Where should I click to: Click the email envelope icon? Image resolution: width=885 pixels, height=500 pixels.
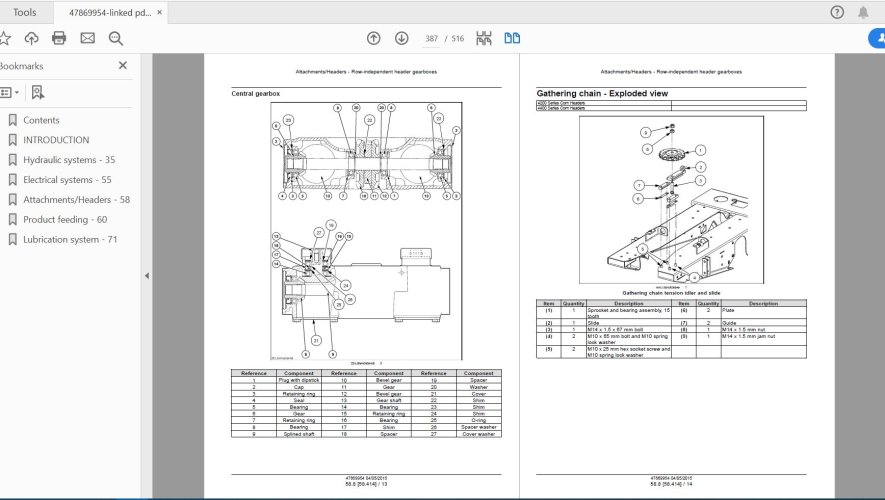pyautogui.click(x=87, y=38)
